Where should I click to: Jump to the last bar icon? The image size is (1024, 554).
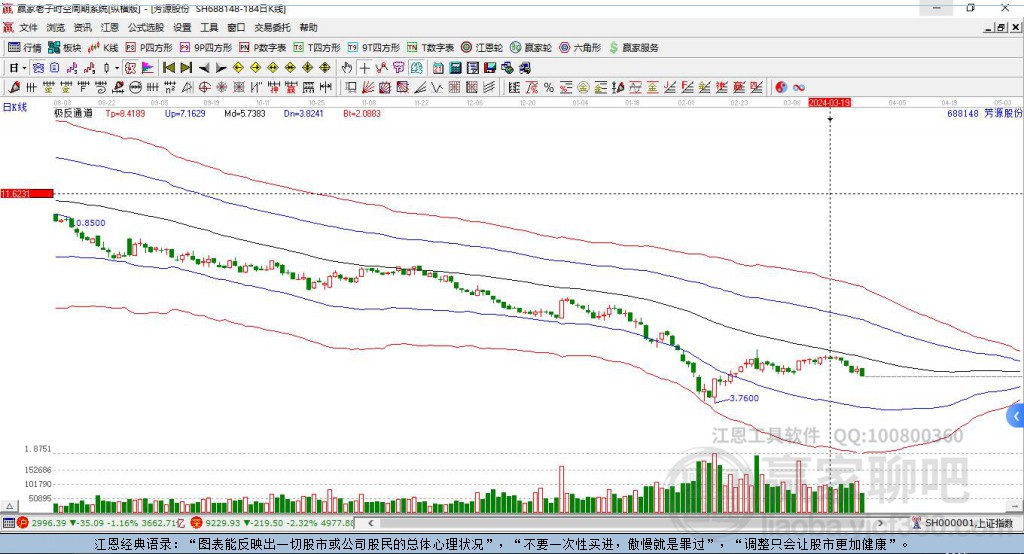click(186, 68)
